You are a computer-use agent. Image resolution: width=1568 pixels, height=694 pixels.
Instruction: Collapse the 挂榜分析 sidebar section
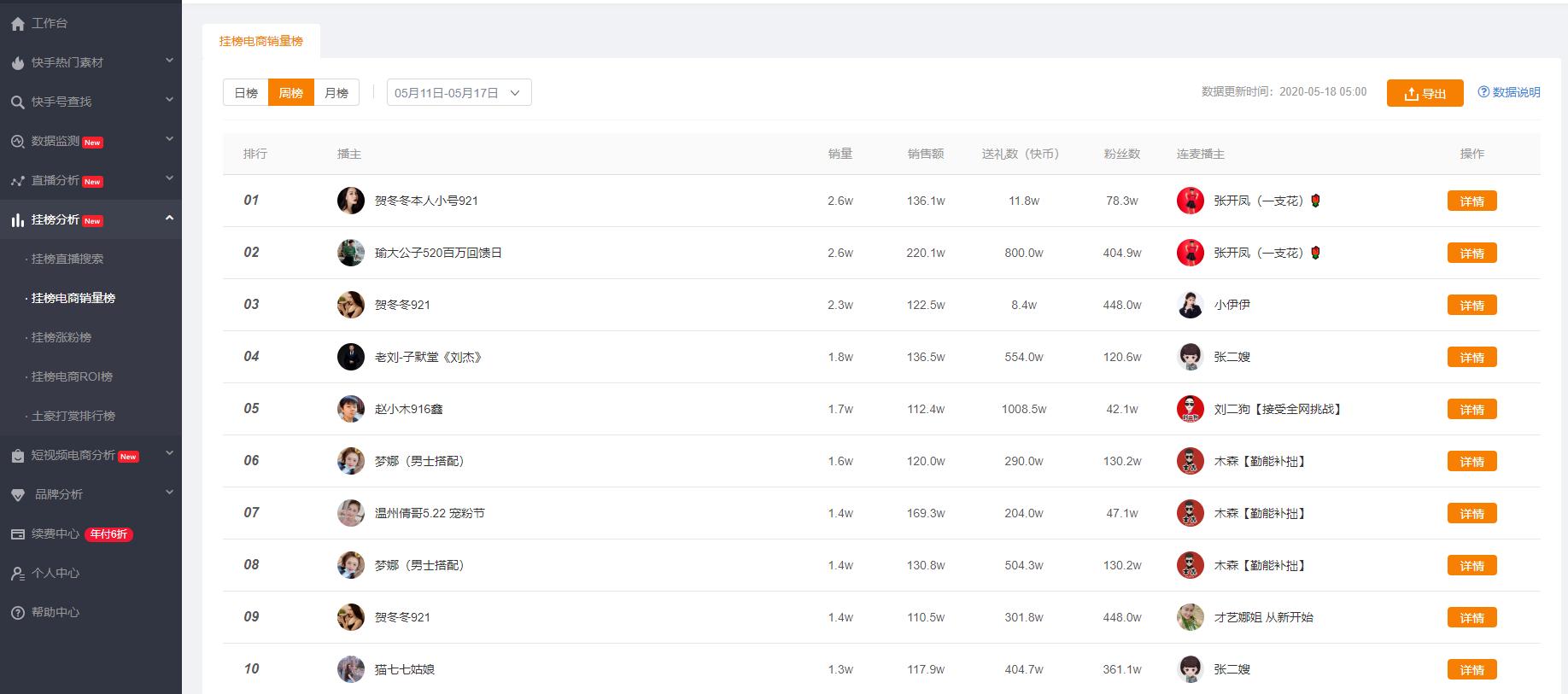click(91, 219)
